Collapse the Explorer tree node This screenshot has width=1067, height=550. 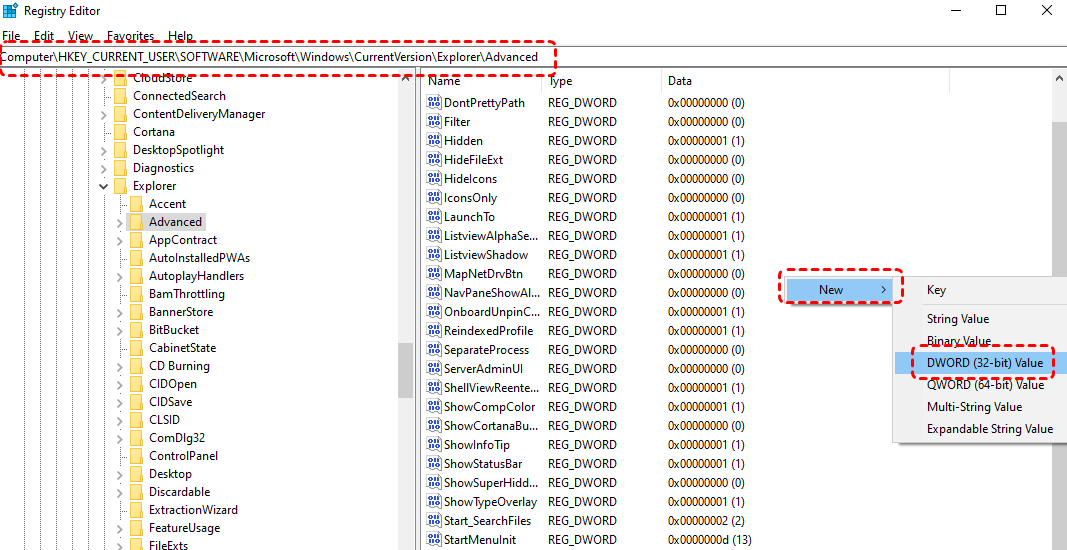click(104, 186)
